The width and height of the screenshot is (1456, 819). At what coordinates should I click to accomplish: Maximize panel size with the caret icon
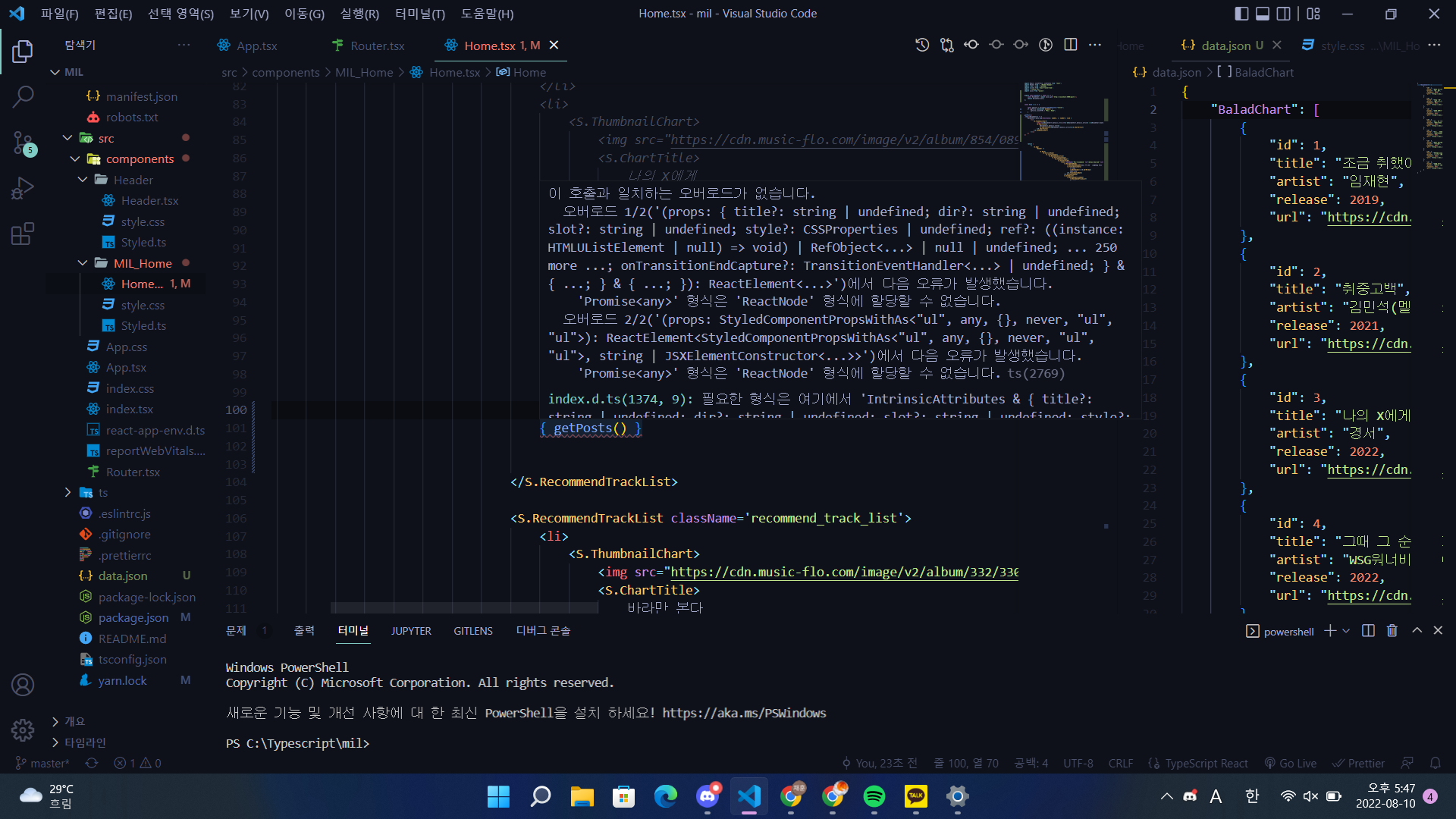(x=1417, y=631)
